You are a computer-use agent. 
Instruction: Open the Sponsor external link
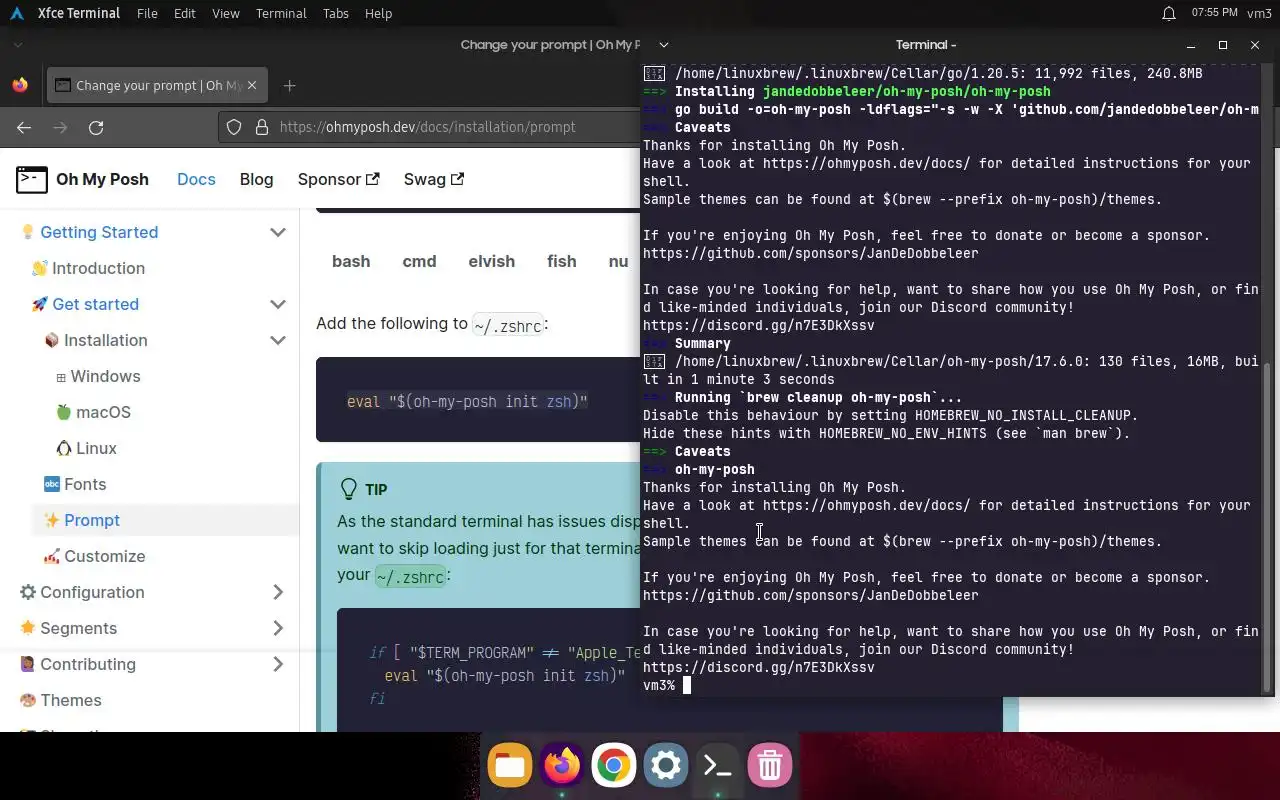coord(338,179)
